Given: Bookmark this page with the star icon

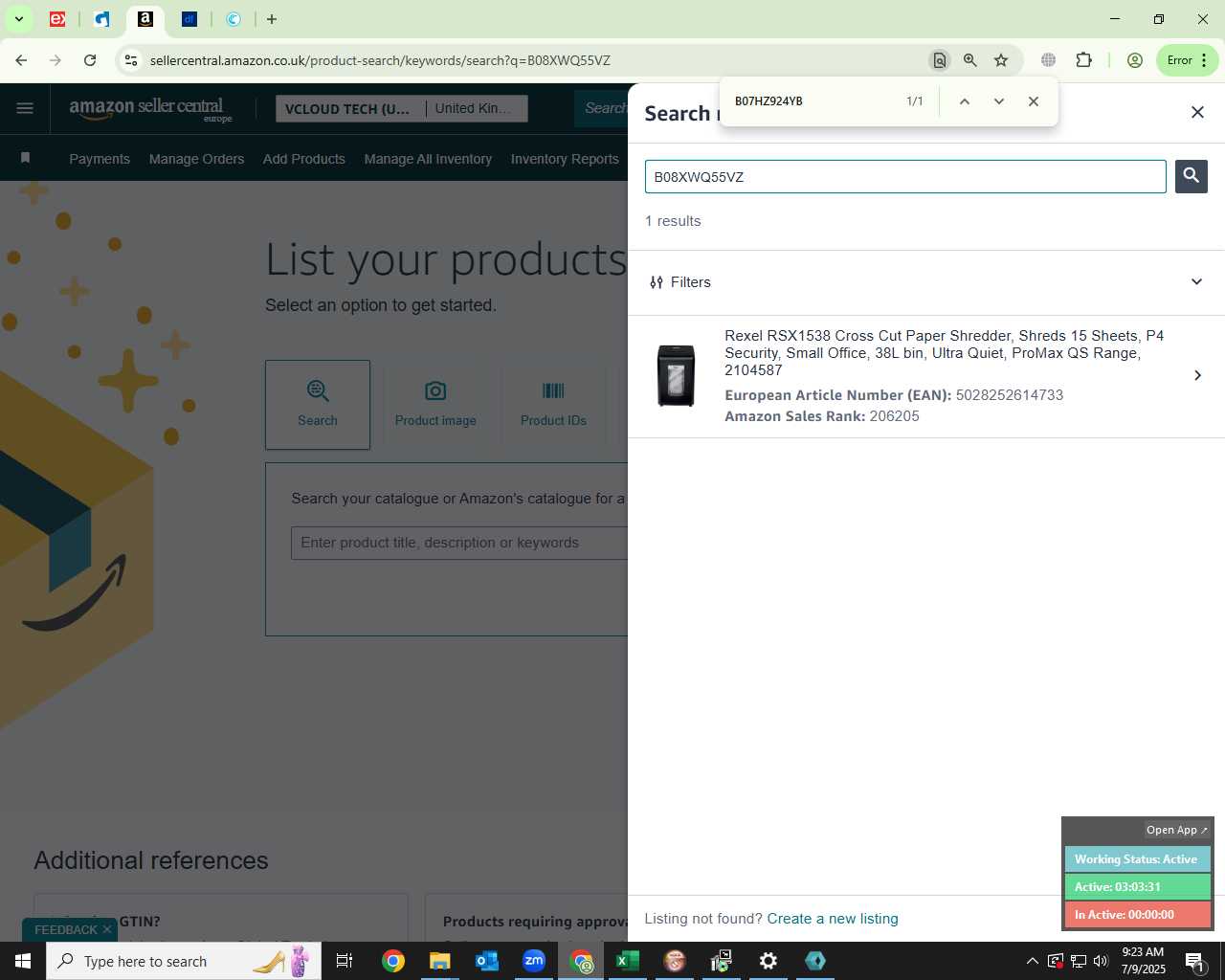Looking at the screenshot, I should pyautogui.click(x=1001, y=60).
